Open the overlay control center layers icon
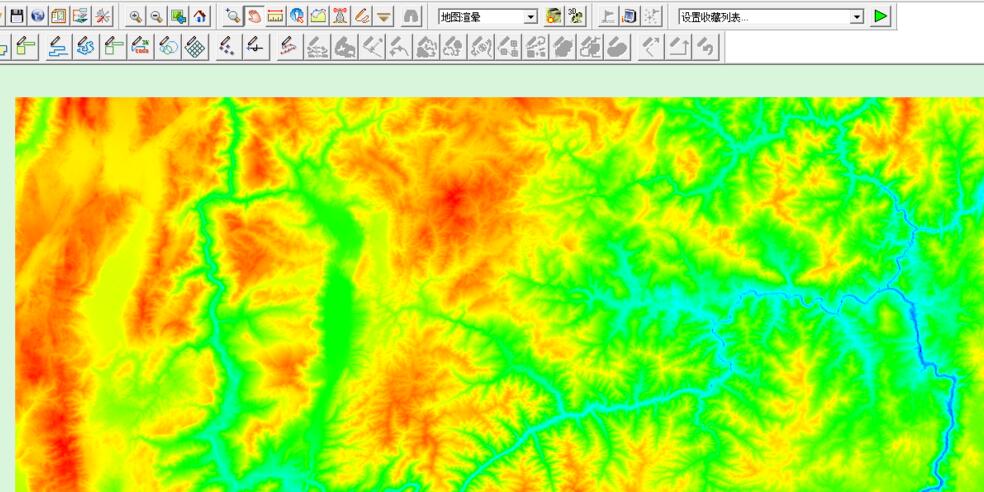Viewport: 984px width, 492px height. click(x=80, y=16)
